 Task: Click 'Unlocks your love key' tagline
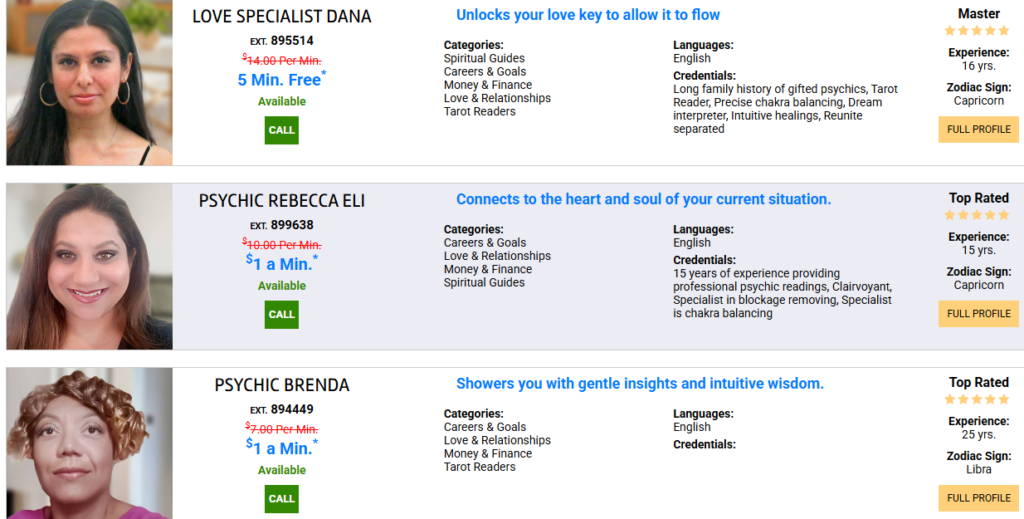588,15
